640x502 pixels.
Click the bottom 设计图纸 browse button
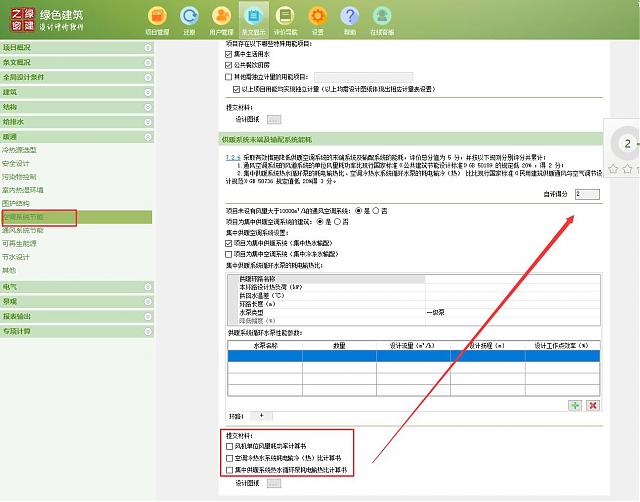[274, 484]
